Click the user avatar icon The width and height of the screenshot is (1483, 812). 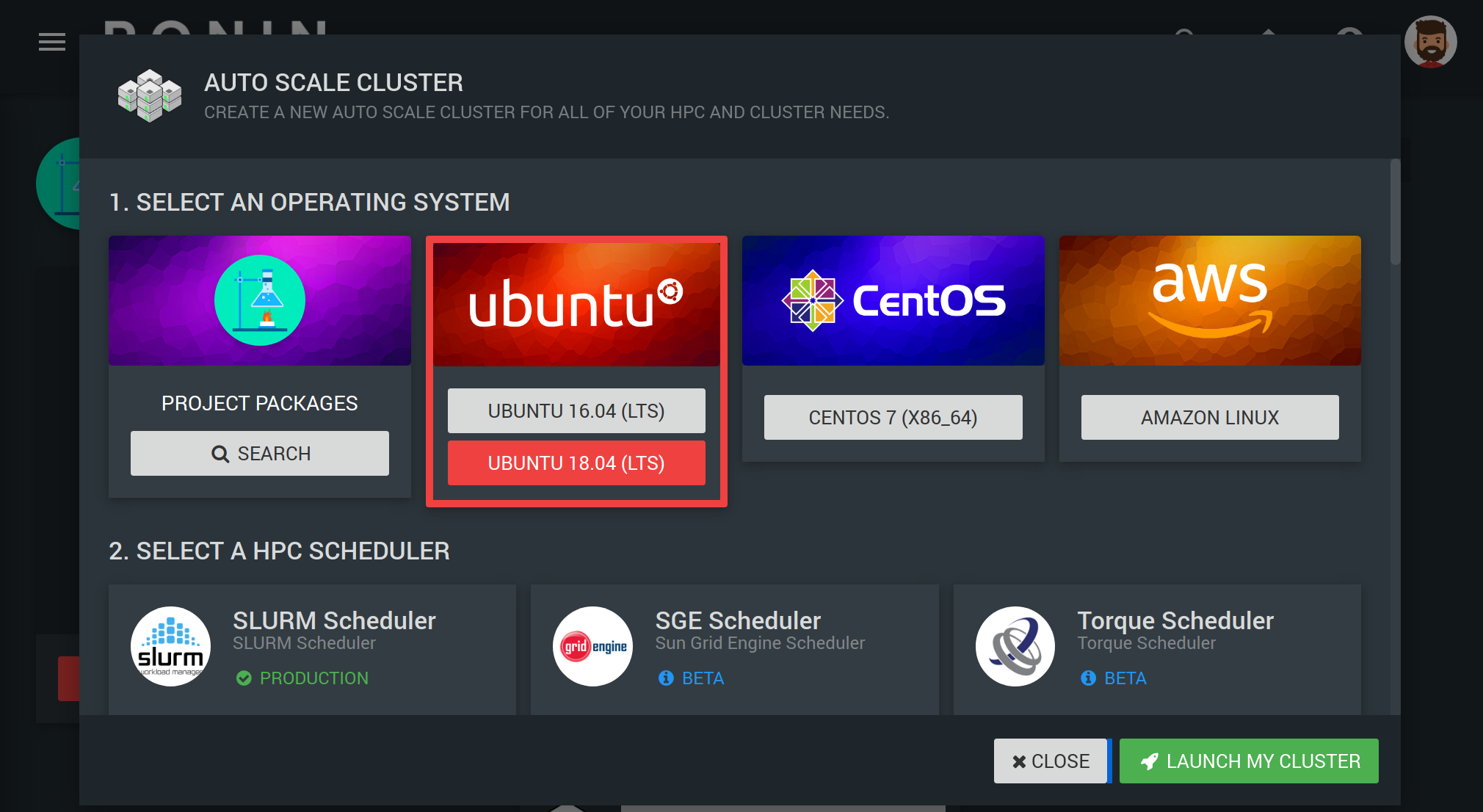point(1430,42)
